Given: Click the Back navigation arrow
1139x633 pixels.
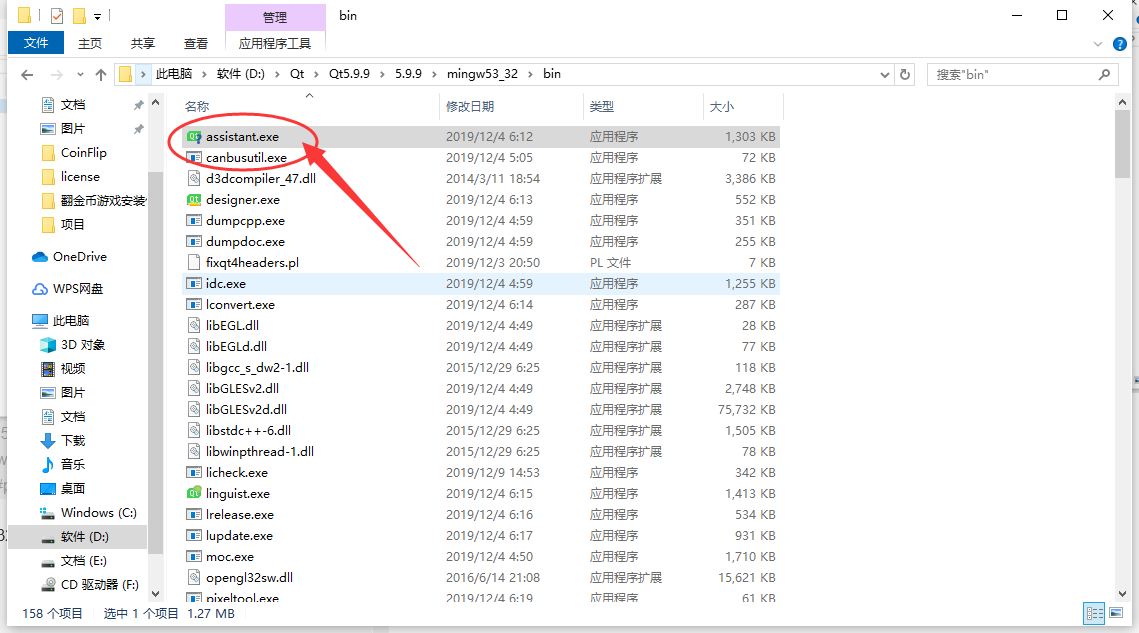Looking at the screenshot, I should tap(28, 74).
